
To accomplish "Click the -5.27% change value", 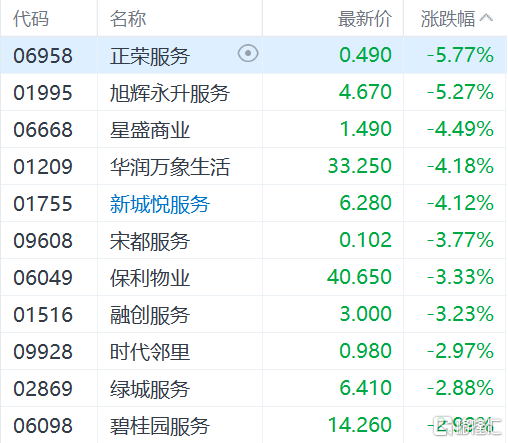I will click(460, 92).
